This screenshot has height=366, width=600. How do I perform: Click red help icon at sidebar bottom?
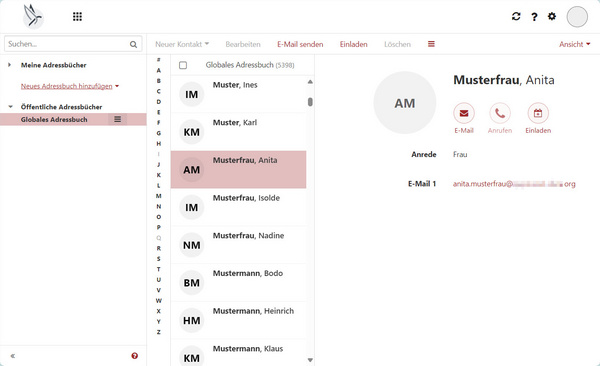[134, 356]
